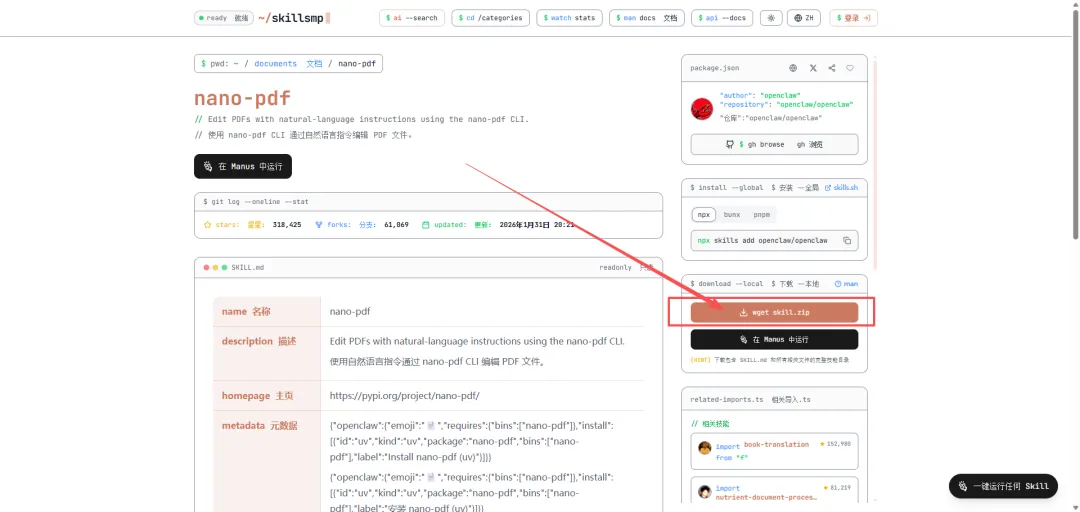Click the book-translation author avatar
Image resolution: width=1080 pixels, height=512 pixels.
click(x=705, y=448)
